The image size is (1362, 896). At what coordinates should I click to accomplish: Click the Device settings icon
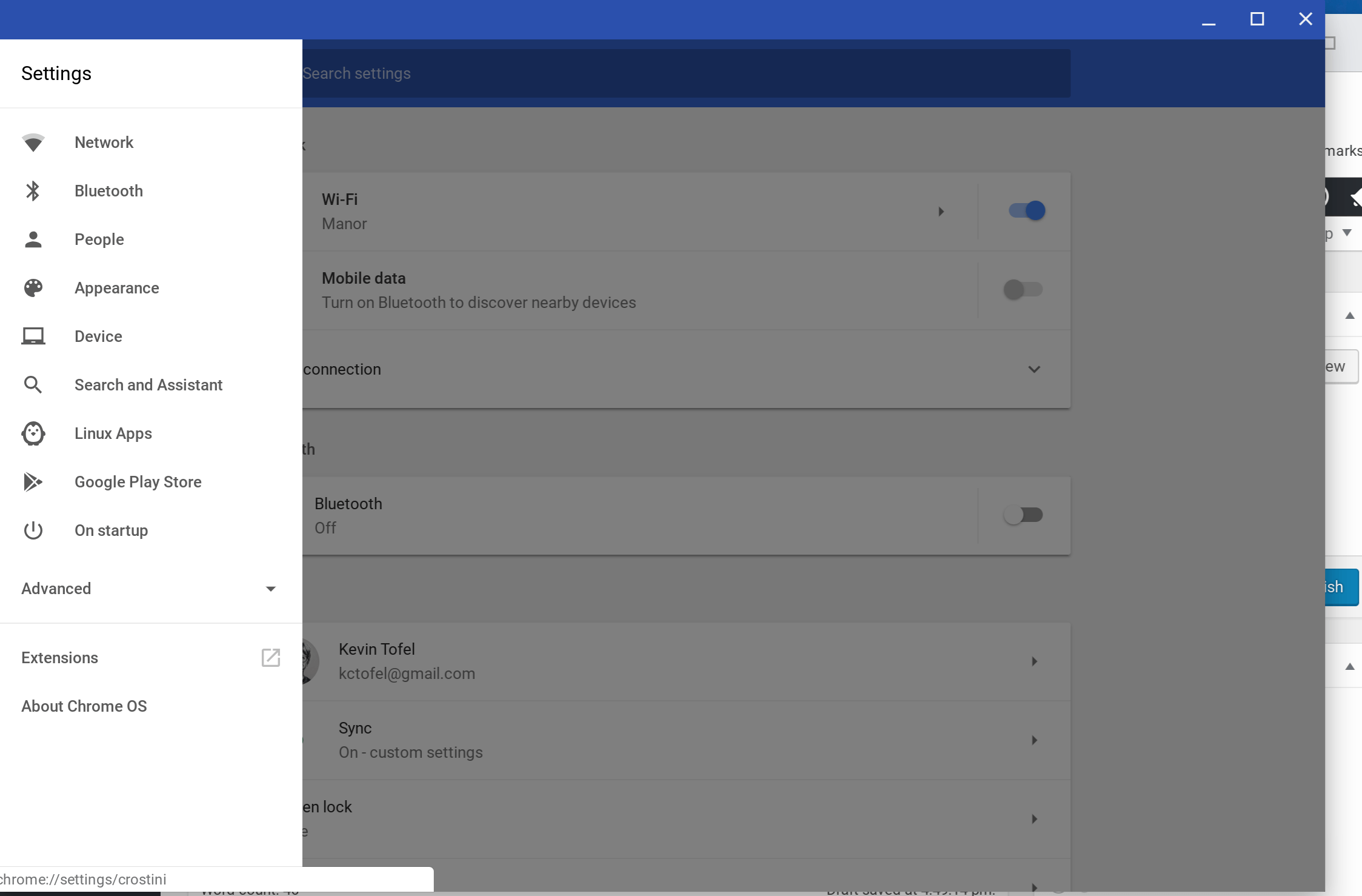pos(33,336)
